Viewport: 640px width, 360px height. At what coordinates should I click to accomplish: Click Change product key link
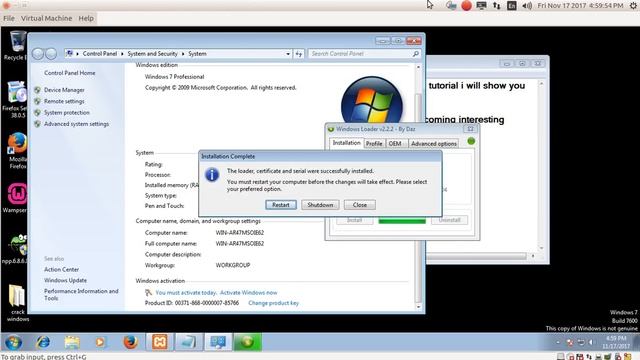point(273,303)
